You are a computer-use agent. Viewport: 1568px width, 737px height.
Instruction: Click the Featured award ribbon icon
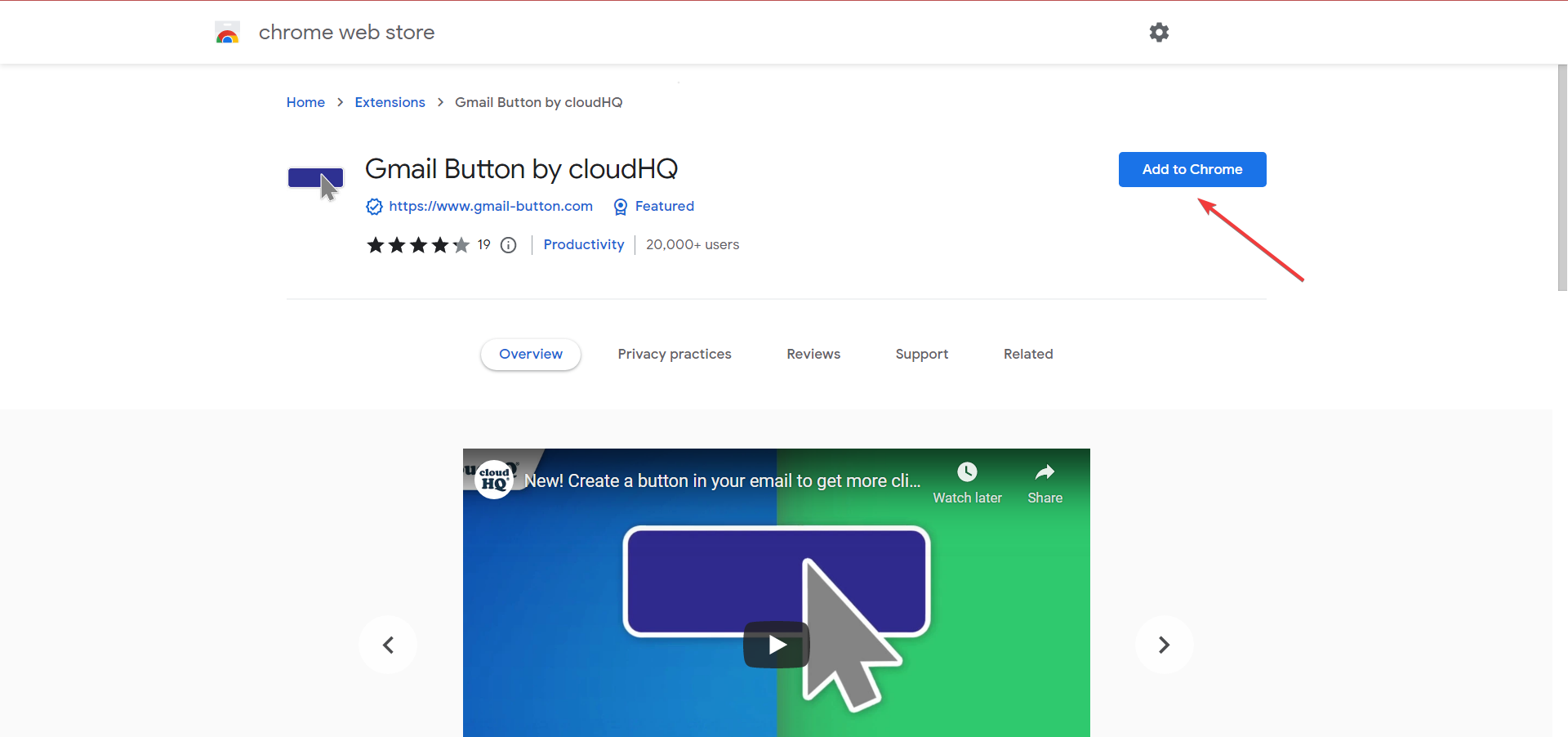click(x=621, y=207)
